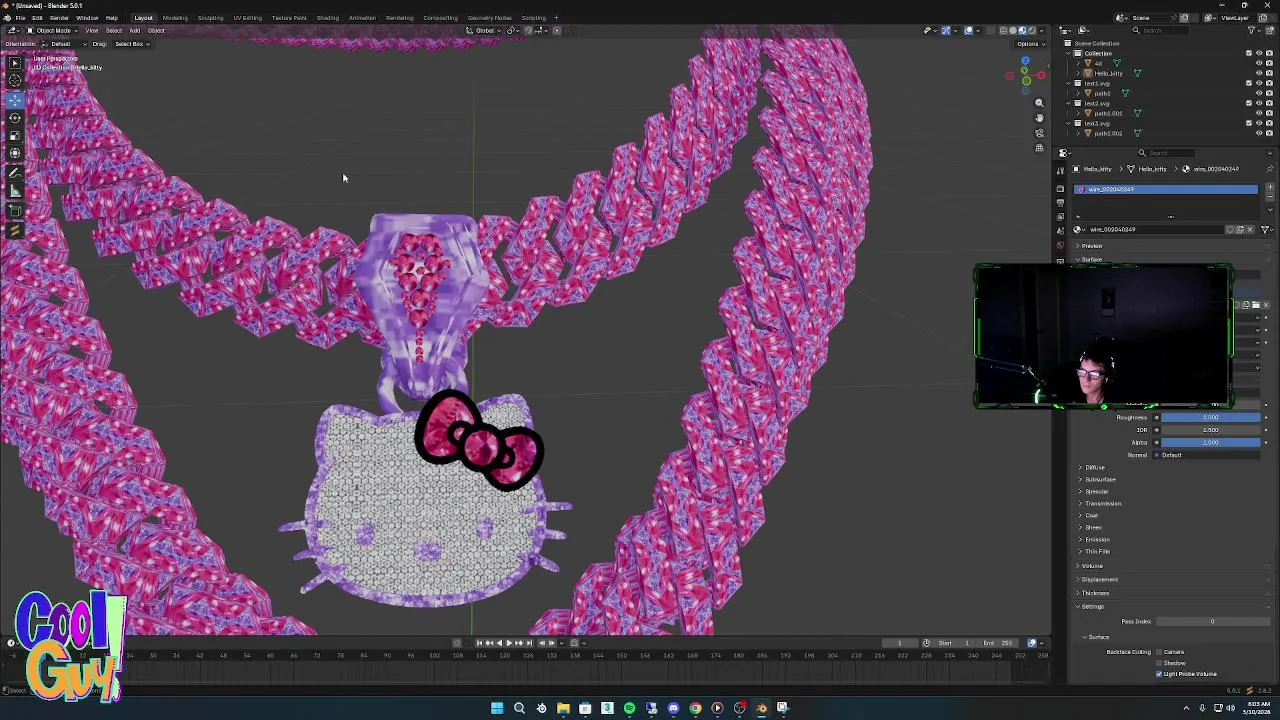This screenshot has width=1280, height=720.
Task: Select the wire_002040249 material slot
Action: click(1166, 189)
